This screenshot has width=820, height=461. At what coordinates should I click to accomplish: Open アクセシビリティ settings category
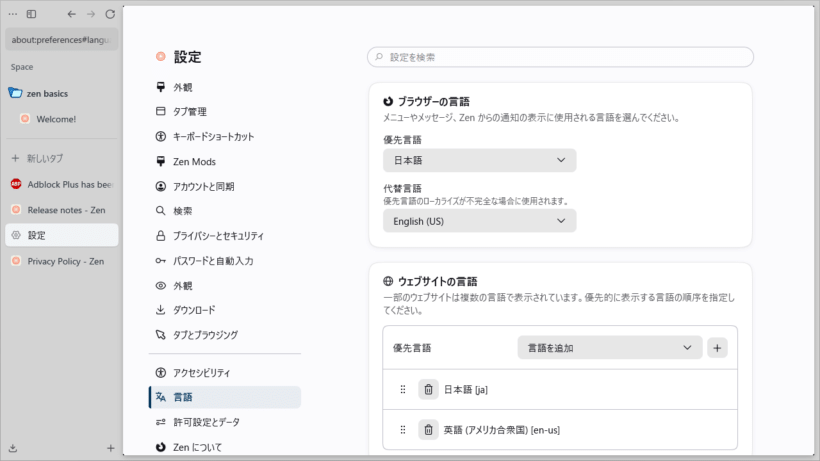click(225, 373)
